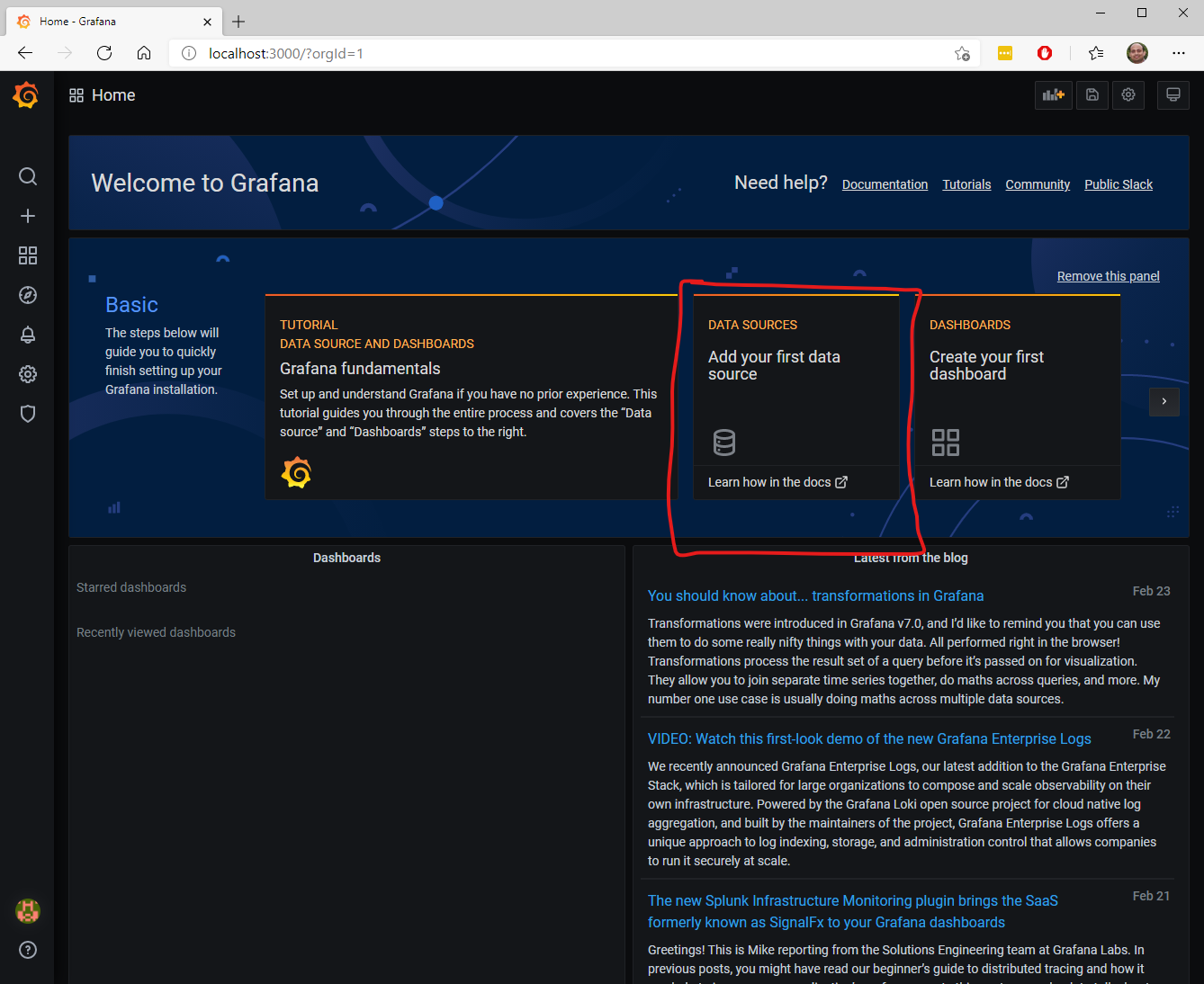This screenshot has height=984, width=1204.
Task: Open the browser Favorites list icon
Action: point(1096,53)
